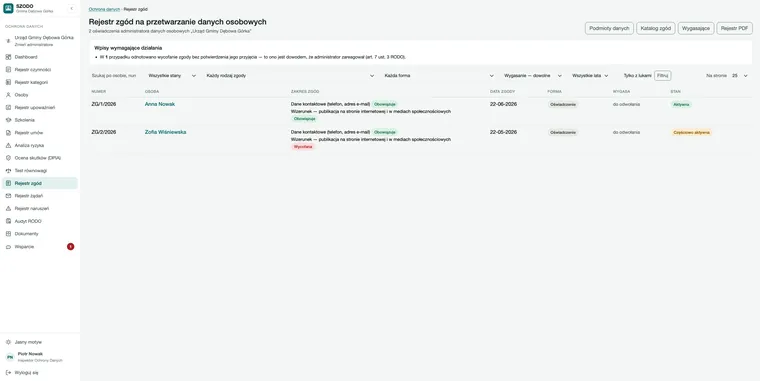Image resolution: width=760 pixels, height=381 pixels.
Task: Open Szkolenia in the sidebar
Action: click(x=40, y=120)
